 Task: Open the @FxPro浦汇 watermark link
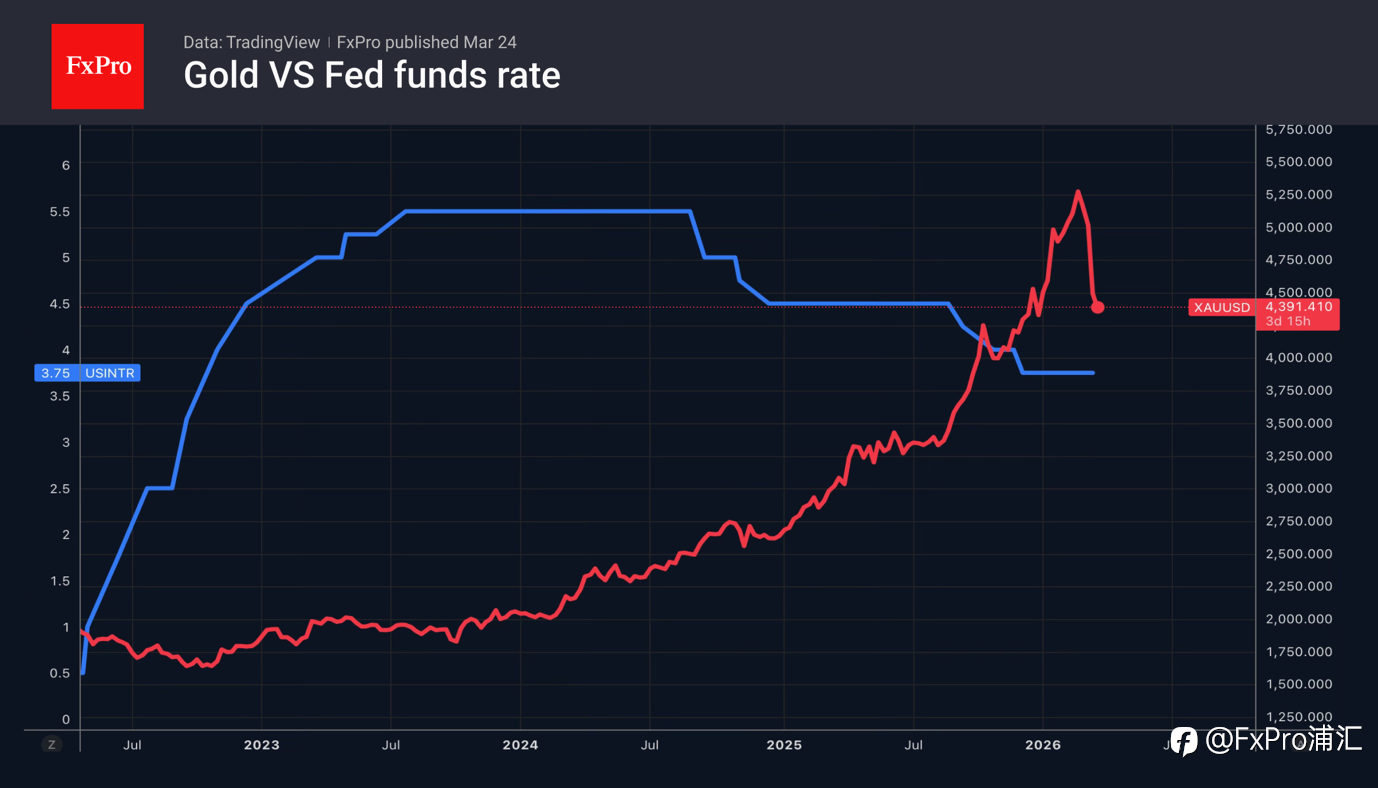(1283, 741)
